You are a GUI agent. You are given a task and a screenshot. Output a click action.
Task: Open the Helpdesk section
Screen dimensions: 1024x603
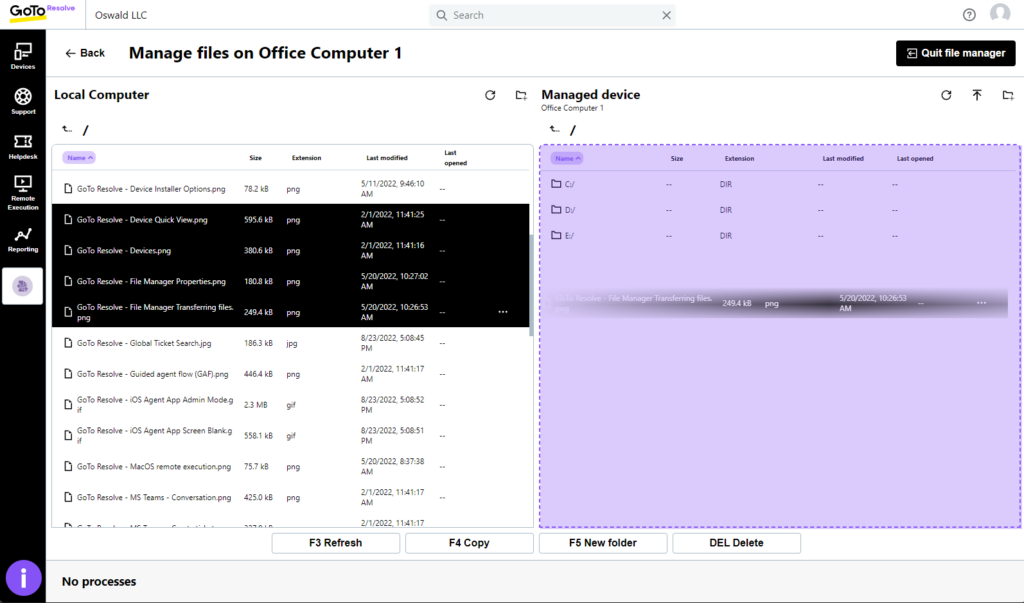tap(22, 146)
